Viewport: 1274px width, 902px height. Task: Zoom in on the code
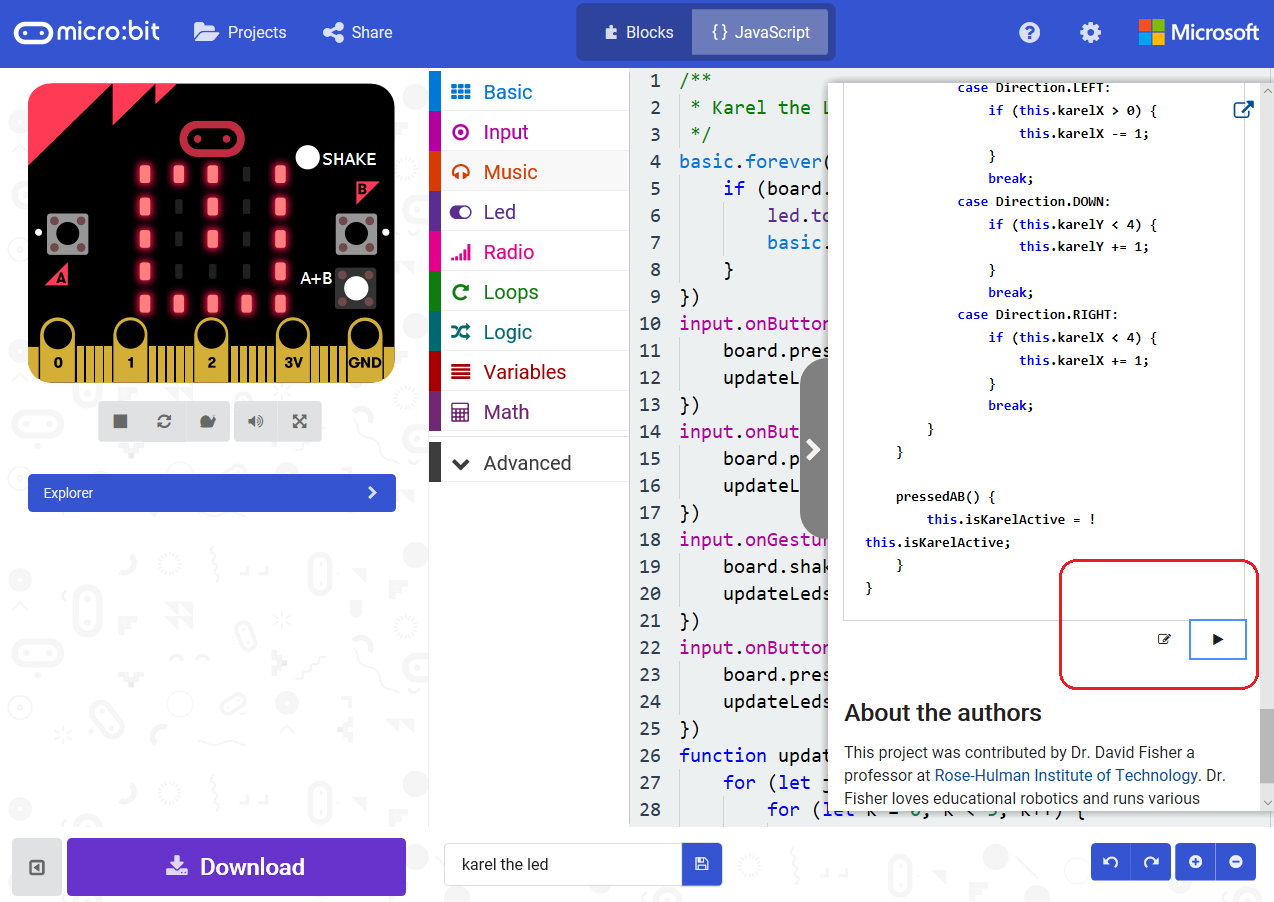point(1194,861)
